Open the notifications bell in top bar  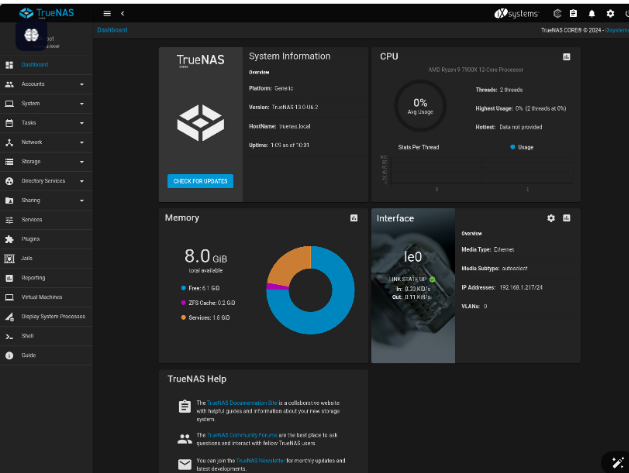pos(591,13)
